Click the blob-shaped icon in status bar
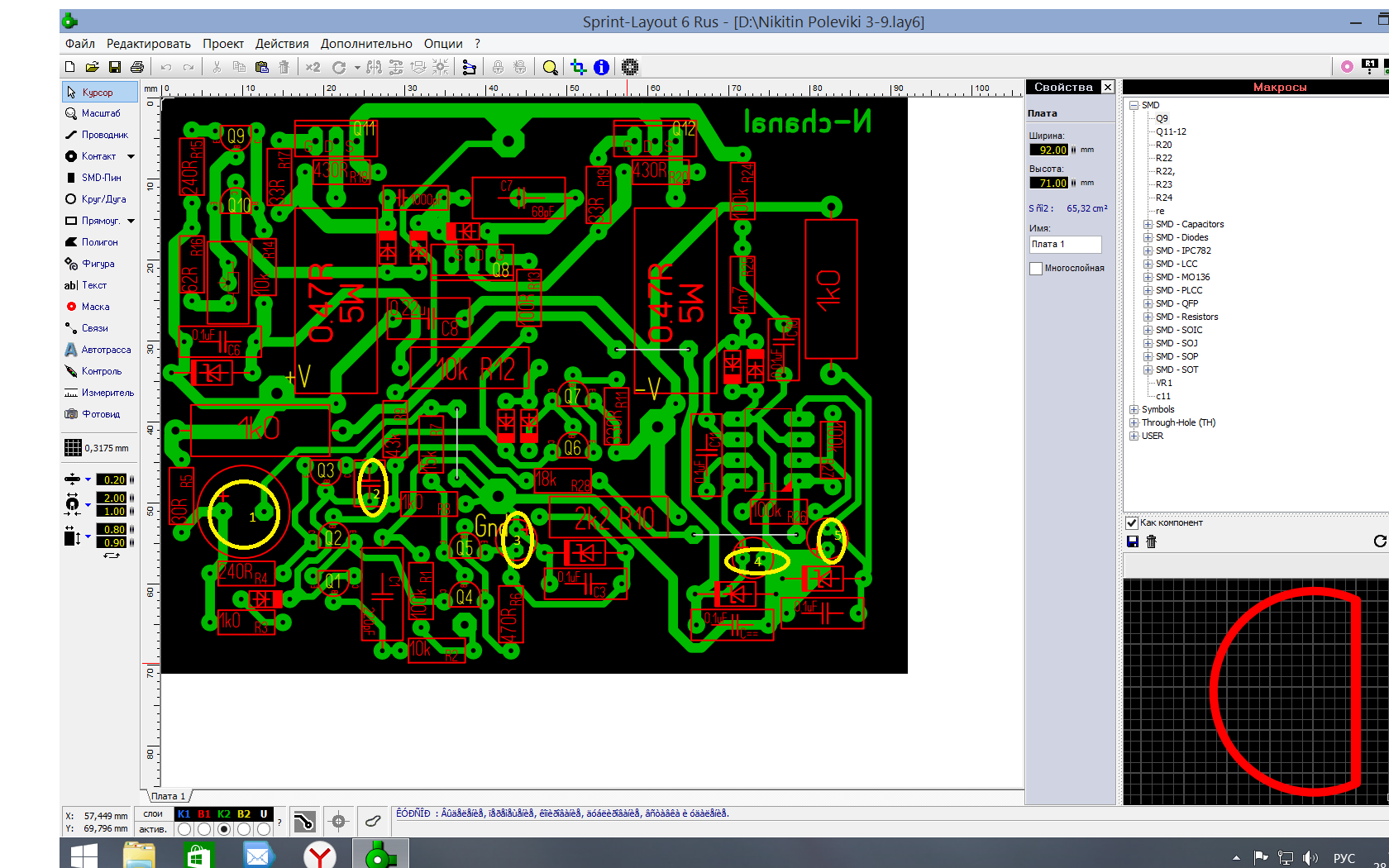 coord(373,821)
